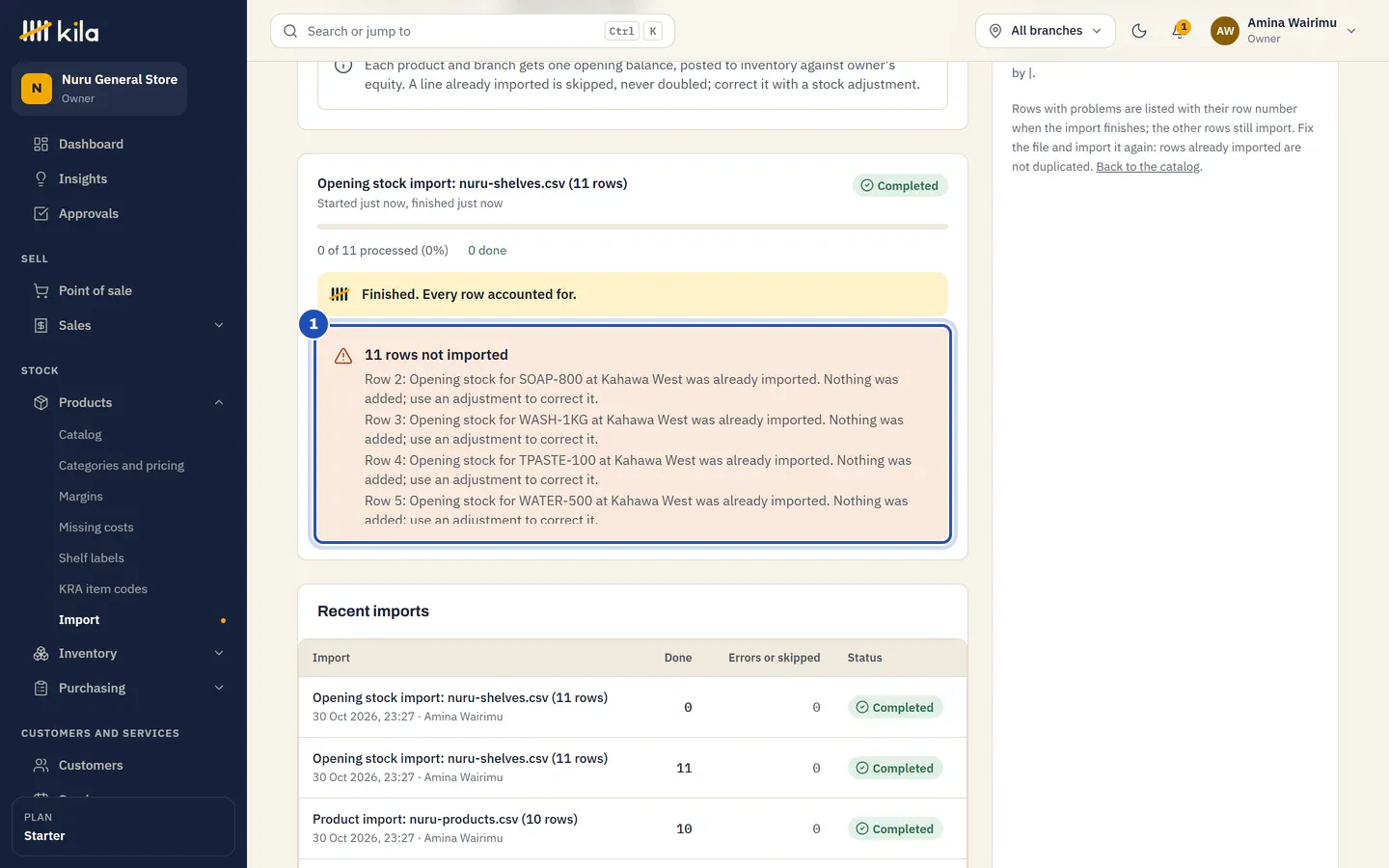Expand the Inventory section chevron

(219, 653)
